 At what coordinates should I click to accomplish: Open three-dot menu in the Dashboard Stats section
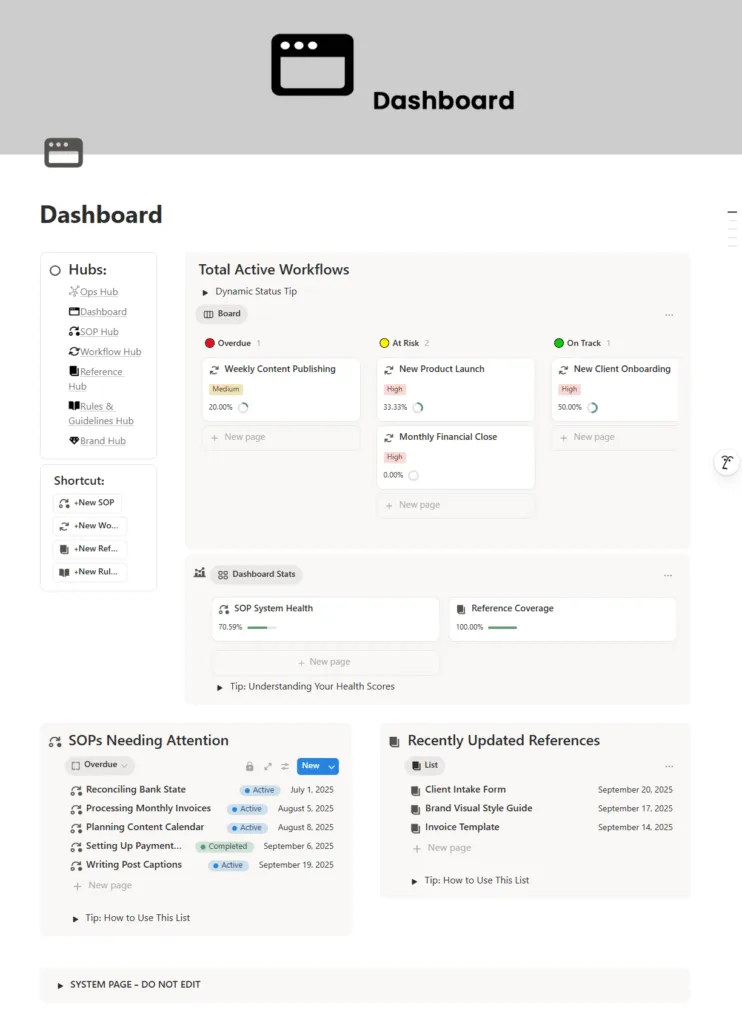tap(668, 576)
